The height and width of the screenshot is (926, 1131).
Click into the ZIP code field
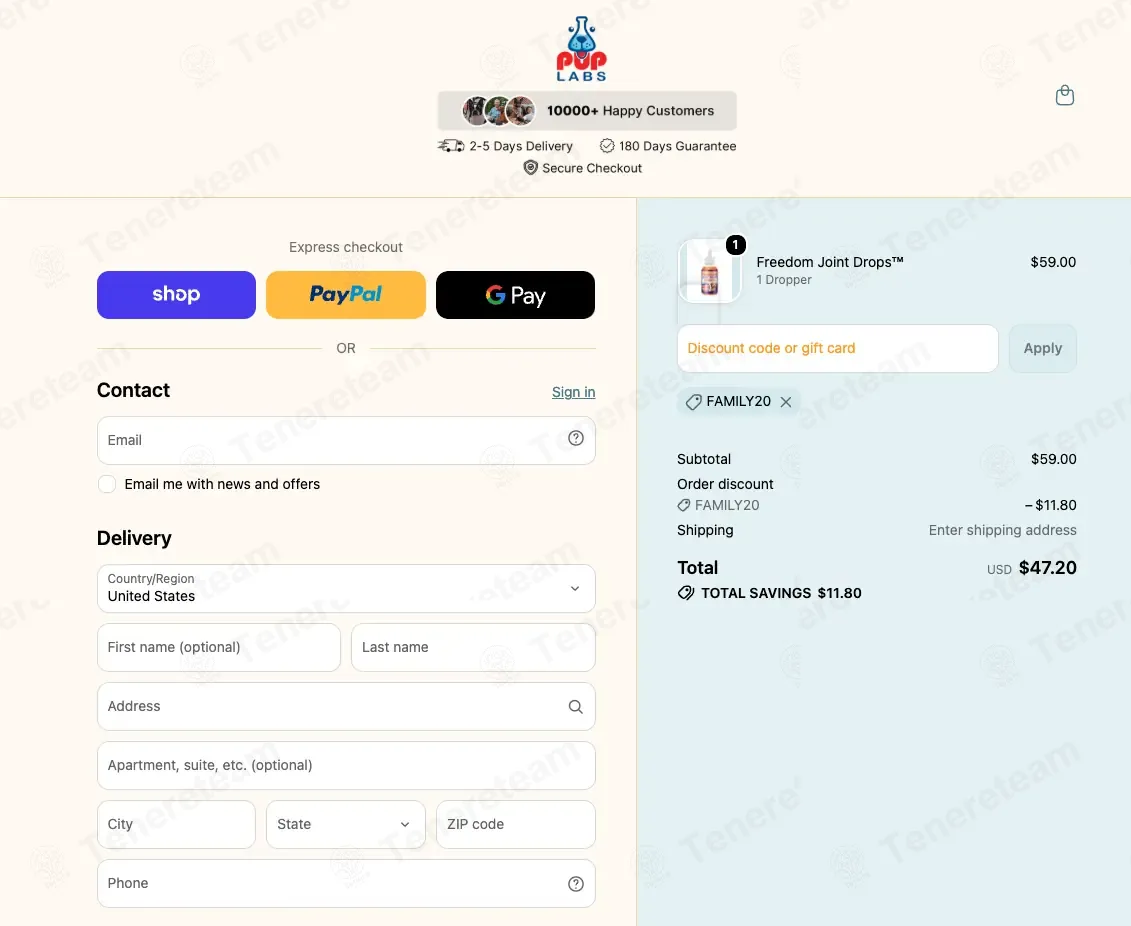tap(516, 824)
